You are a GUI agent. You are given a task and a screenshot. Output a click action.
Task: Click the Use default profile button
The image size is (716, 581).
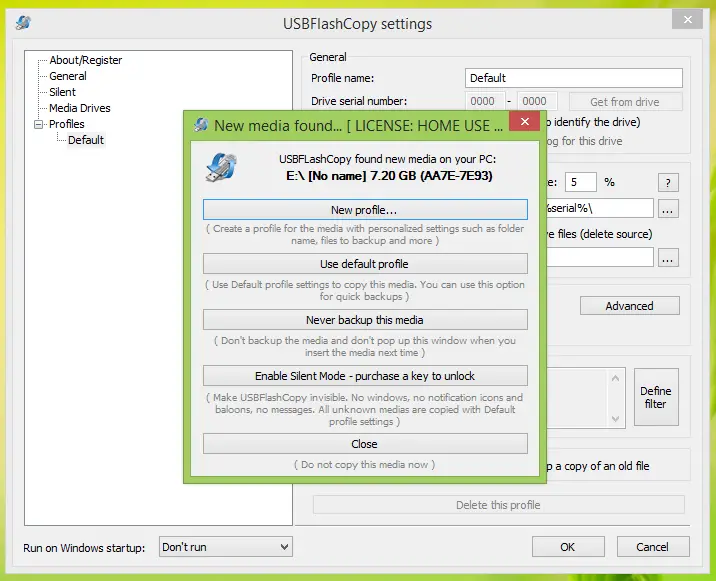[365, 264]
